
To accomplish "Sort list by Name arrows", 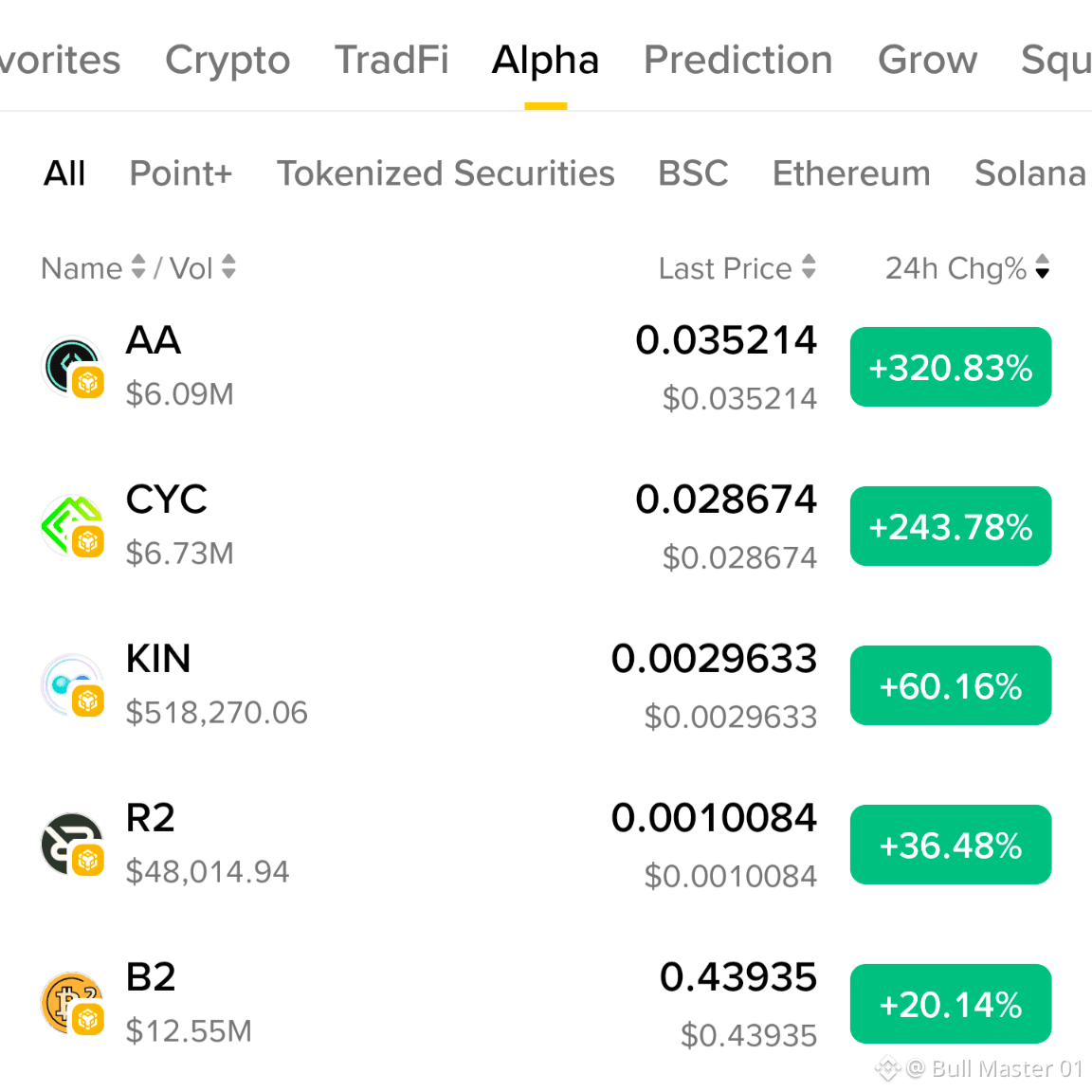I will click(x=138, y=267).
